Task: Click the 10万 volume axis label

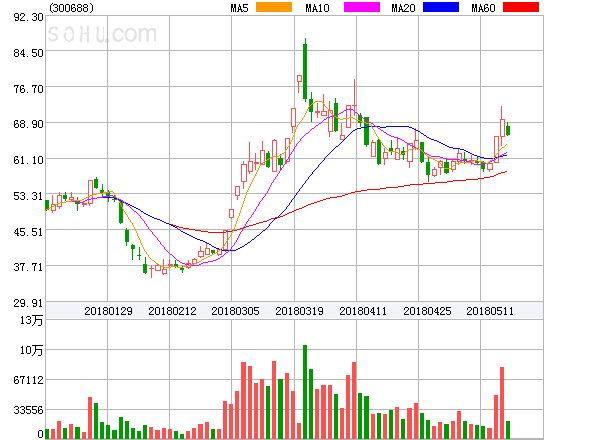Action: (x=32, y=350)
